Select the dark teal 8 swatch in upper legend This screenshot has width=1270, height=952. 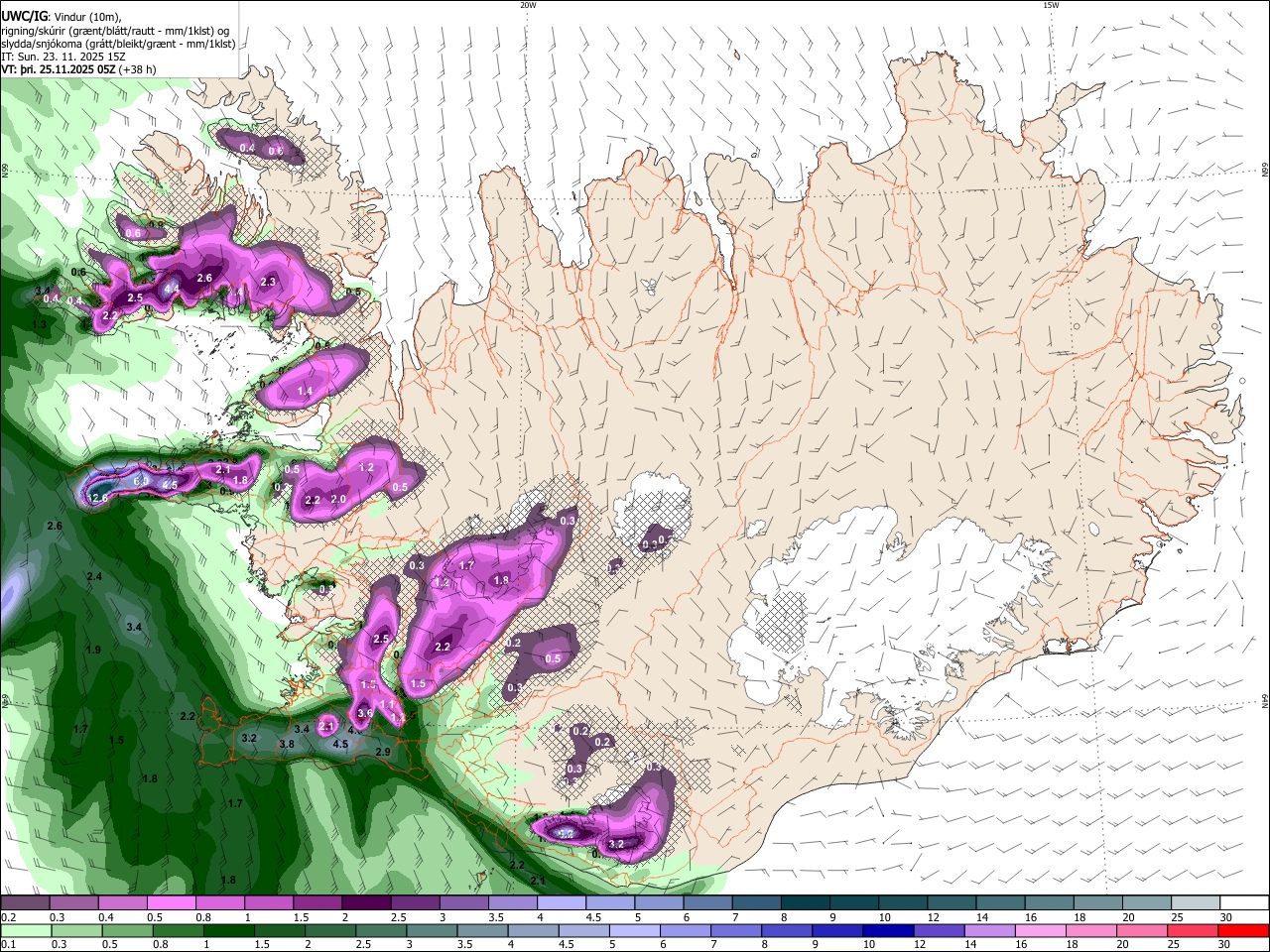[x=806, y=902]
